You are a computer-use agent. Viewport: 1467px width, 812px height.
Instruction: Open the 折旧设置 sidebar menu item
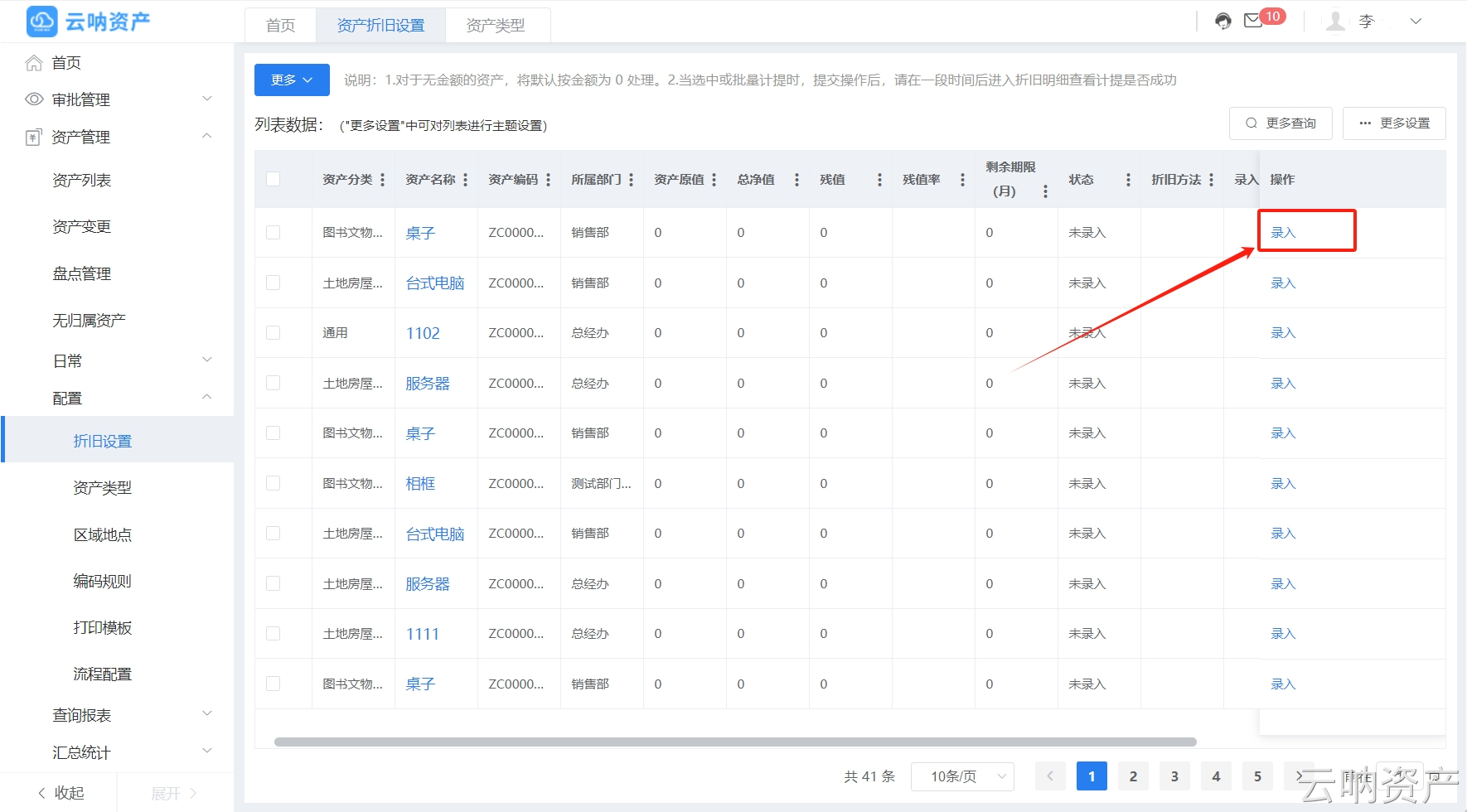pos(102,440)
